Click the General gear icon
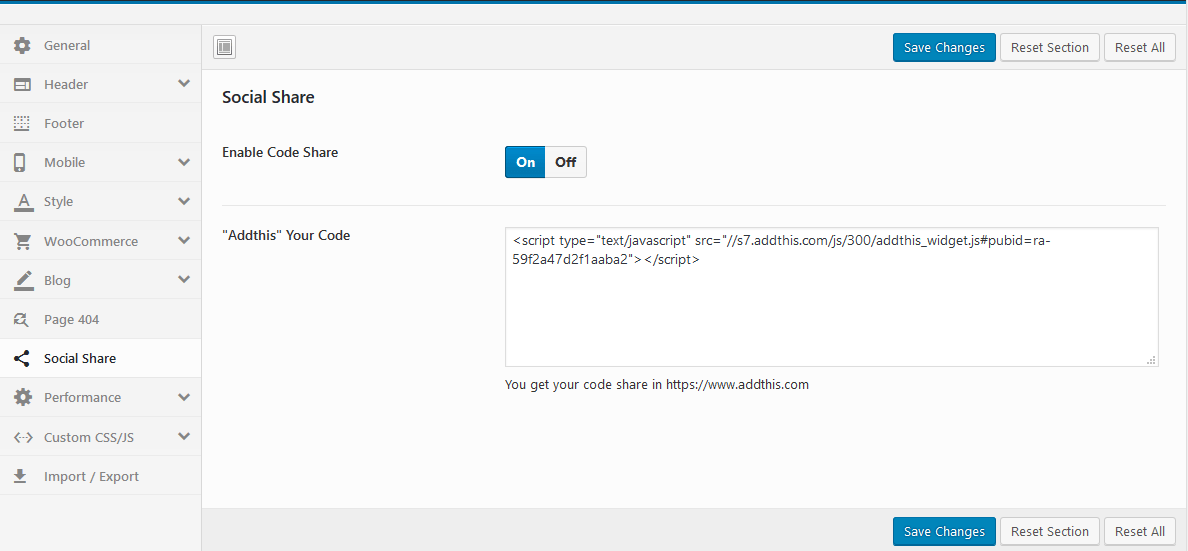1188x551 pixels. [23, 45]
